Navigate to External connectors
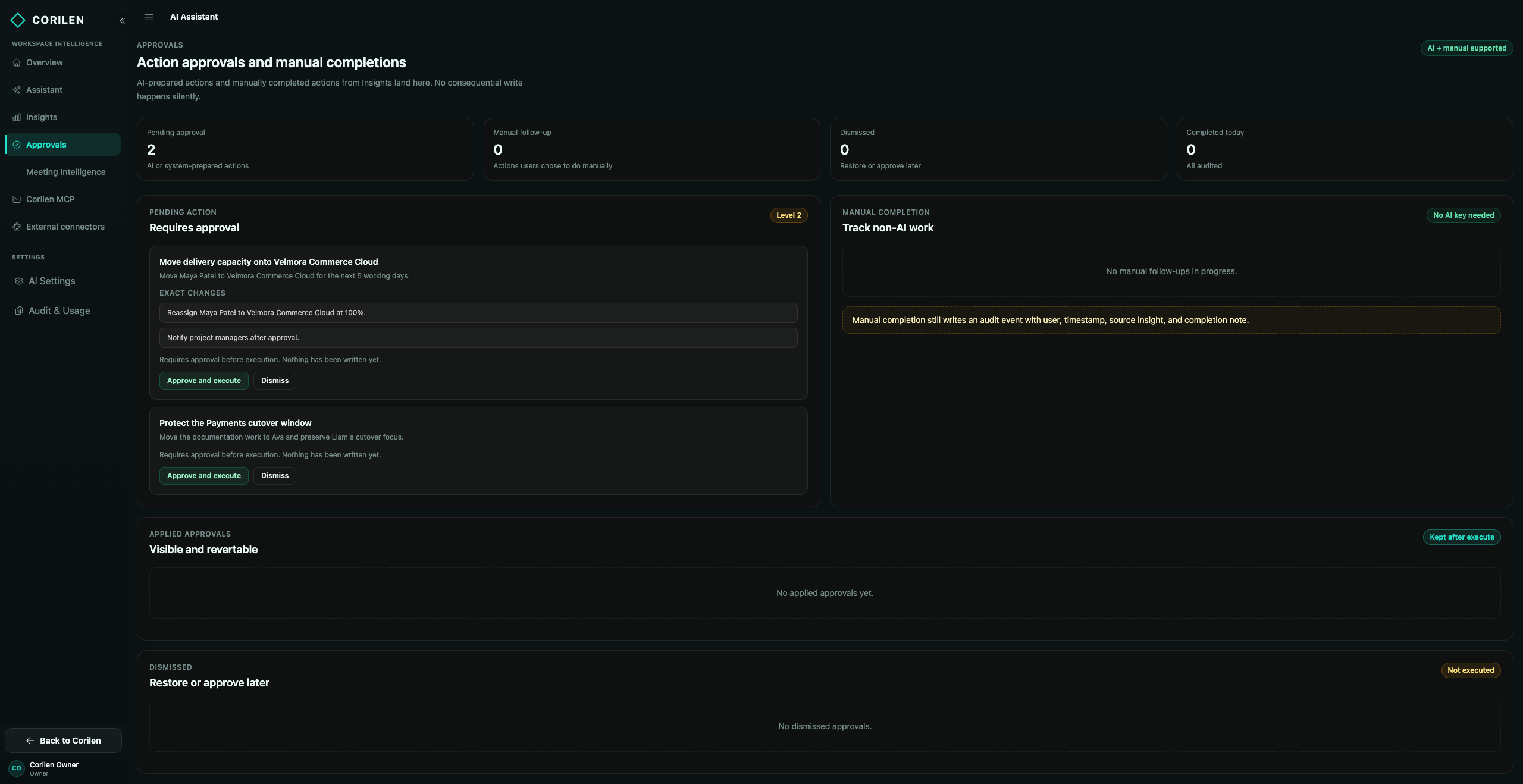1523x784 pixels. click(x=62, y=227)
